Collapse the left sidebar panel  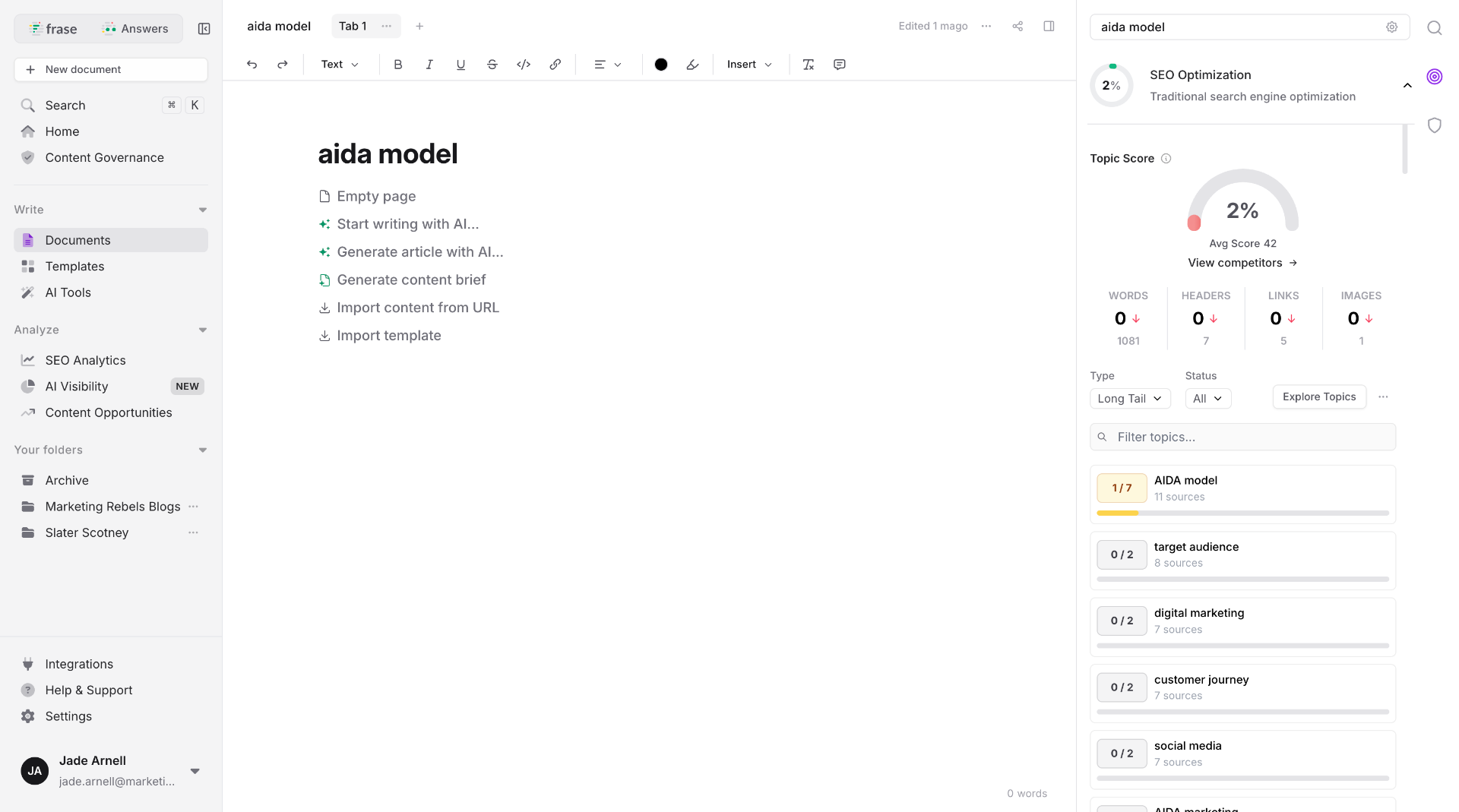click(x=204, y=29)
